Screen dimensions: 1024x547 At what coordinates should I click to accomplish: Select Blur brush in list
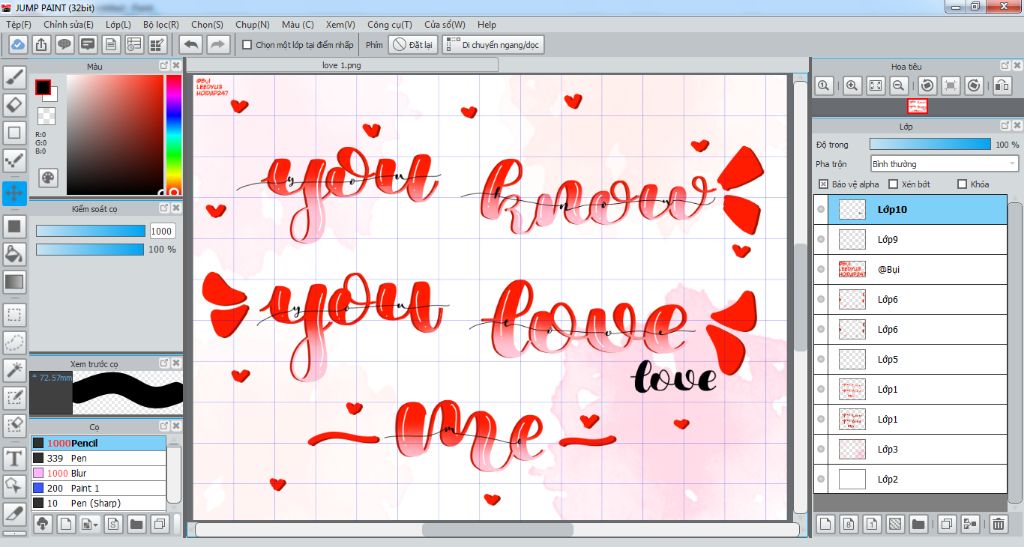click(99, 473)
